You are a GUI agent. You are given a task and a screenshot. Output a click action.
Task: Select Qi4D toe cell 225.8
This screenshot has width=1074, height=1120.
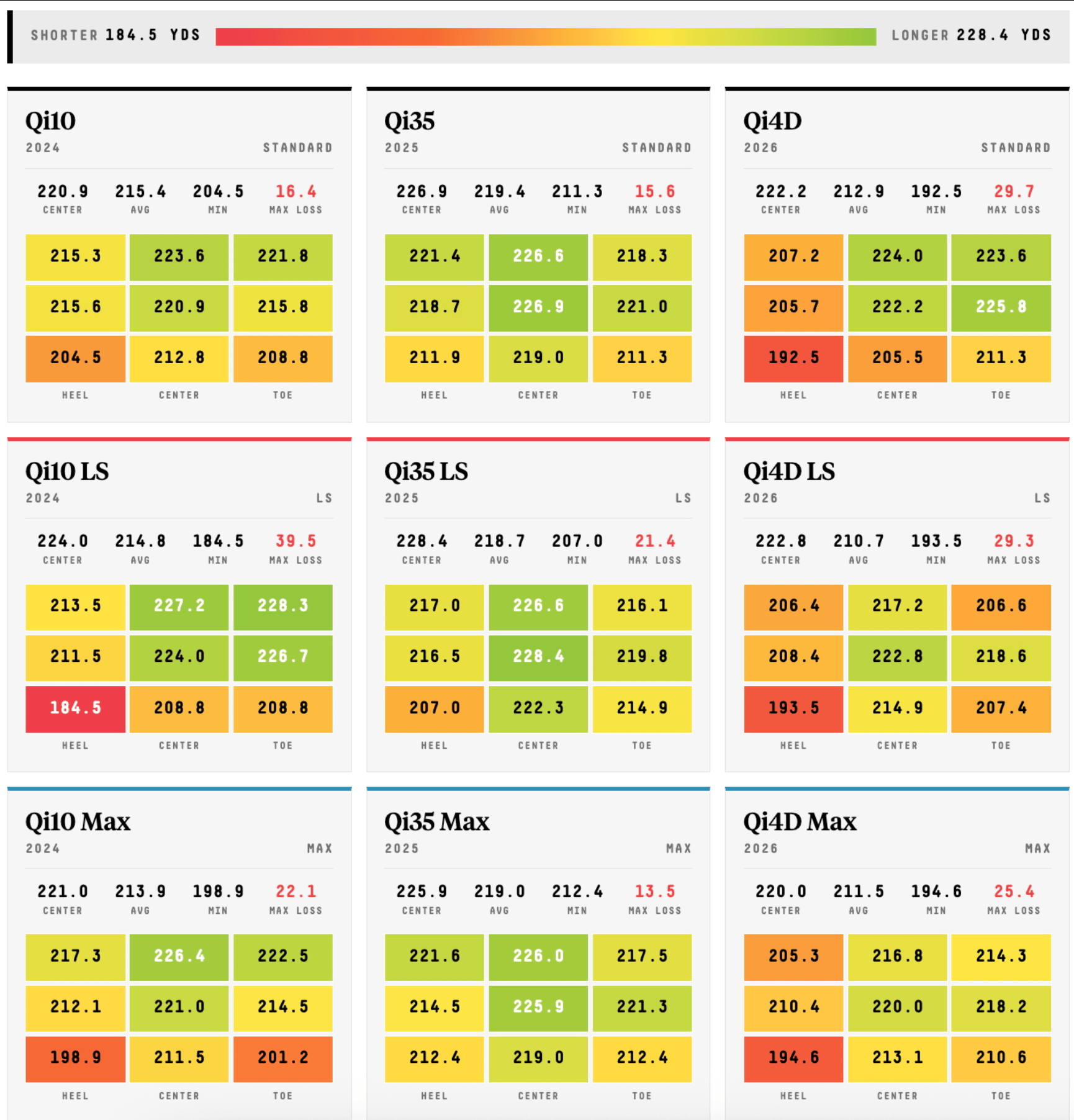click(1001, 307)
